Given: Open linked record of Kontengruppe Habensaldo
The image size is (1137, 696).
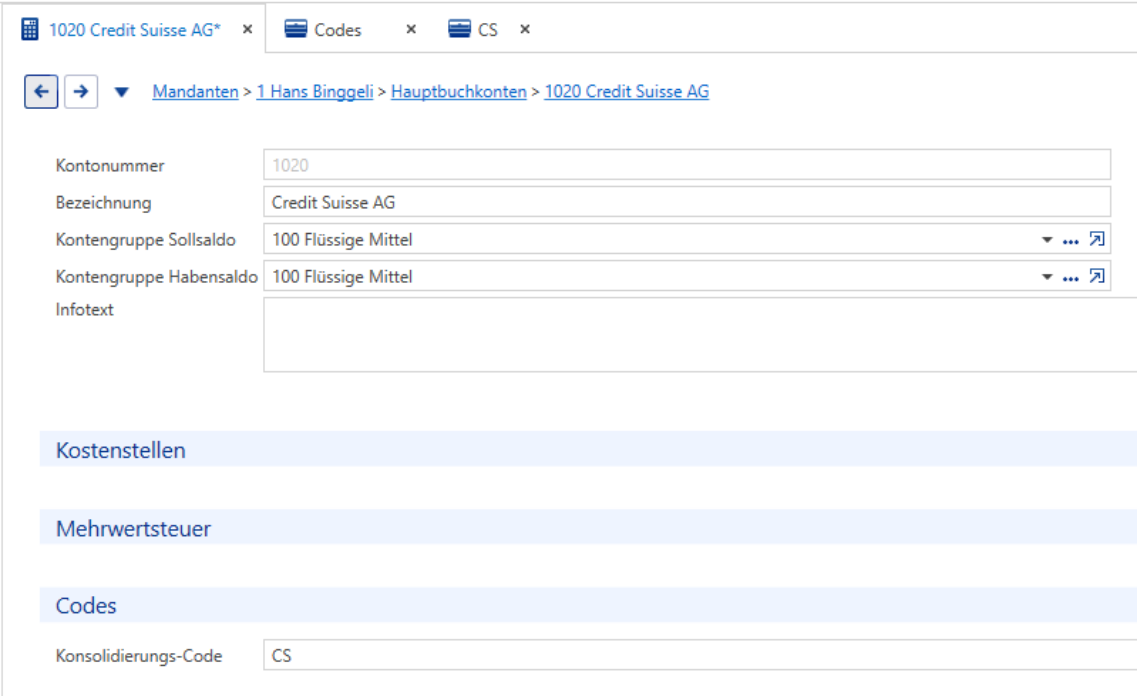Looking at the screenshot, I should click(1096, 276).
